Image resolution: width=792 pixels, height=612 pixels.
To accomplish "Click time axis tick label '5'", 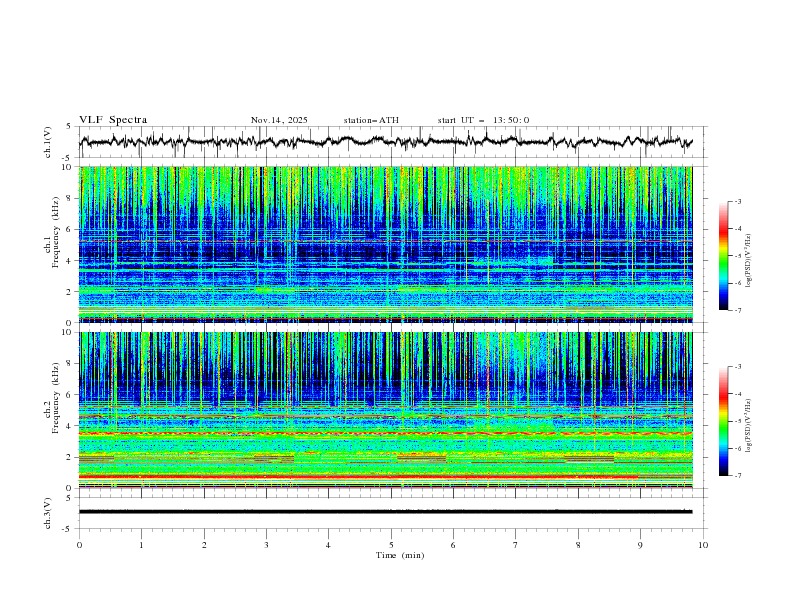I will (x=391, y=545).
